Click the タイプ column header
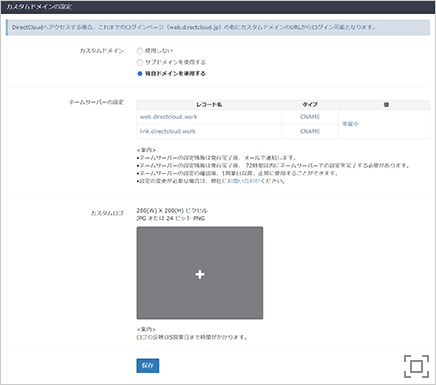The image size is (436, 385). tap(310, 105)
